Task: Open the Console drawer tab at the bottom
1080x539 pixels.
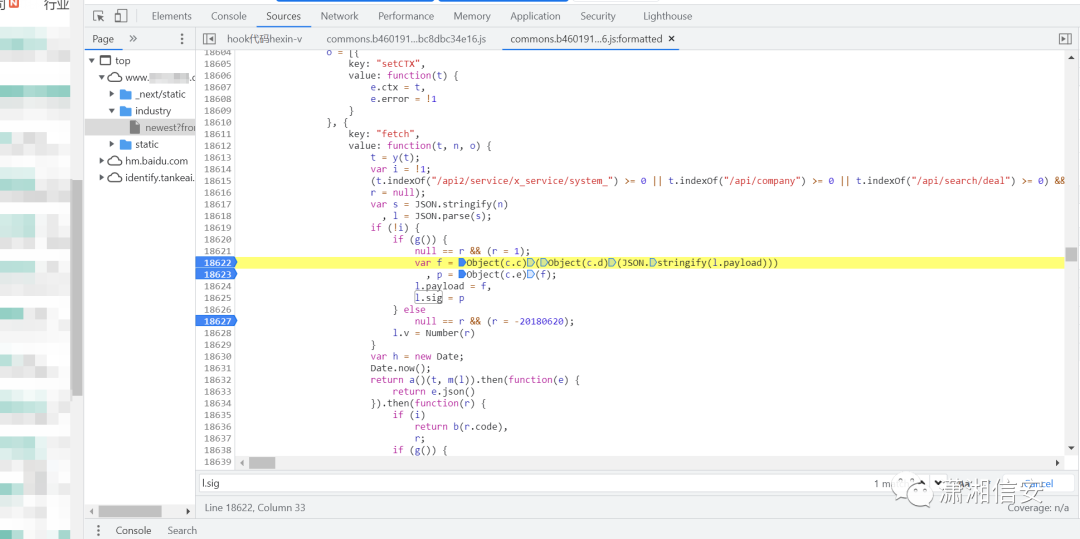Action: [x=133, y=530]
